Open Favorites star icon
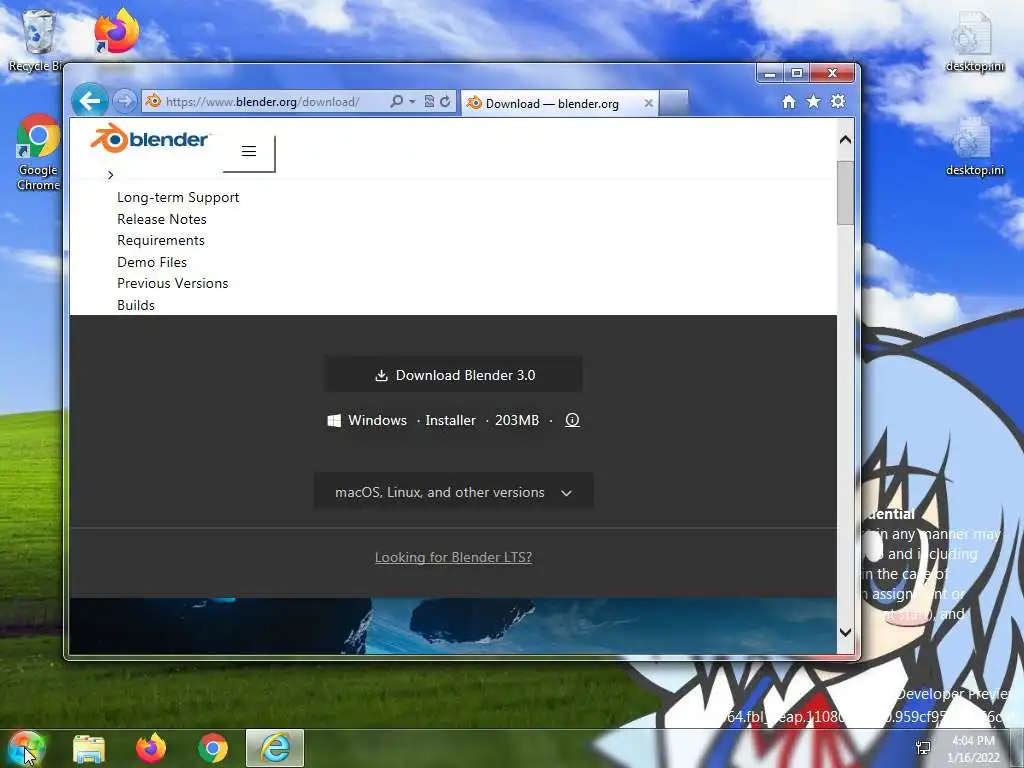Image resolution: width=1024 pixels, height=768 pixels. [x=813, y=102]
